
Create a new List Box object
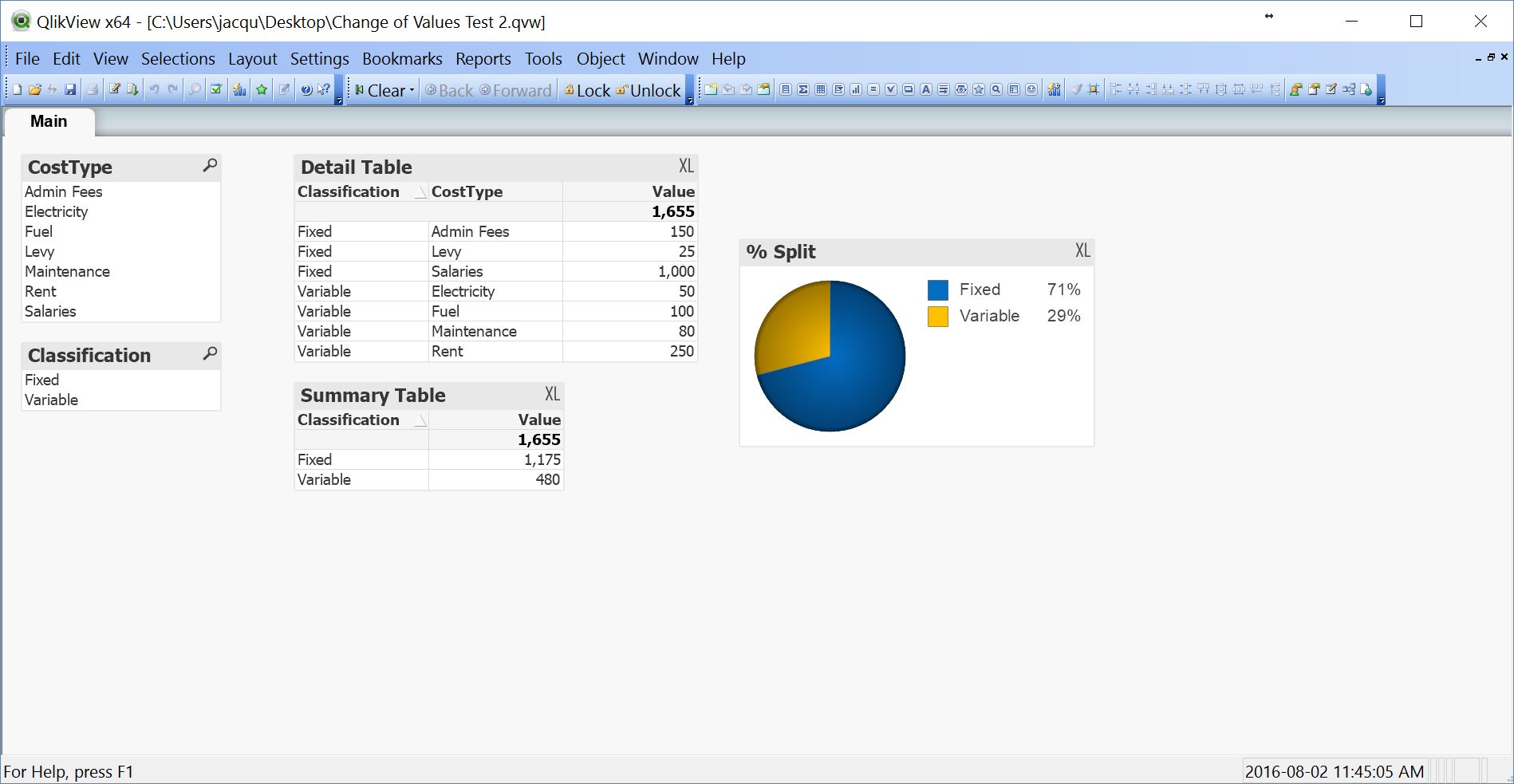point(786,90)
